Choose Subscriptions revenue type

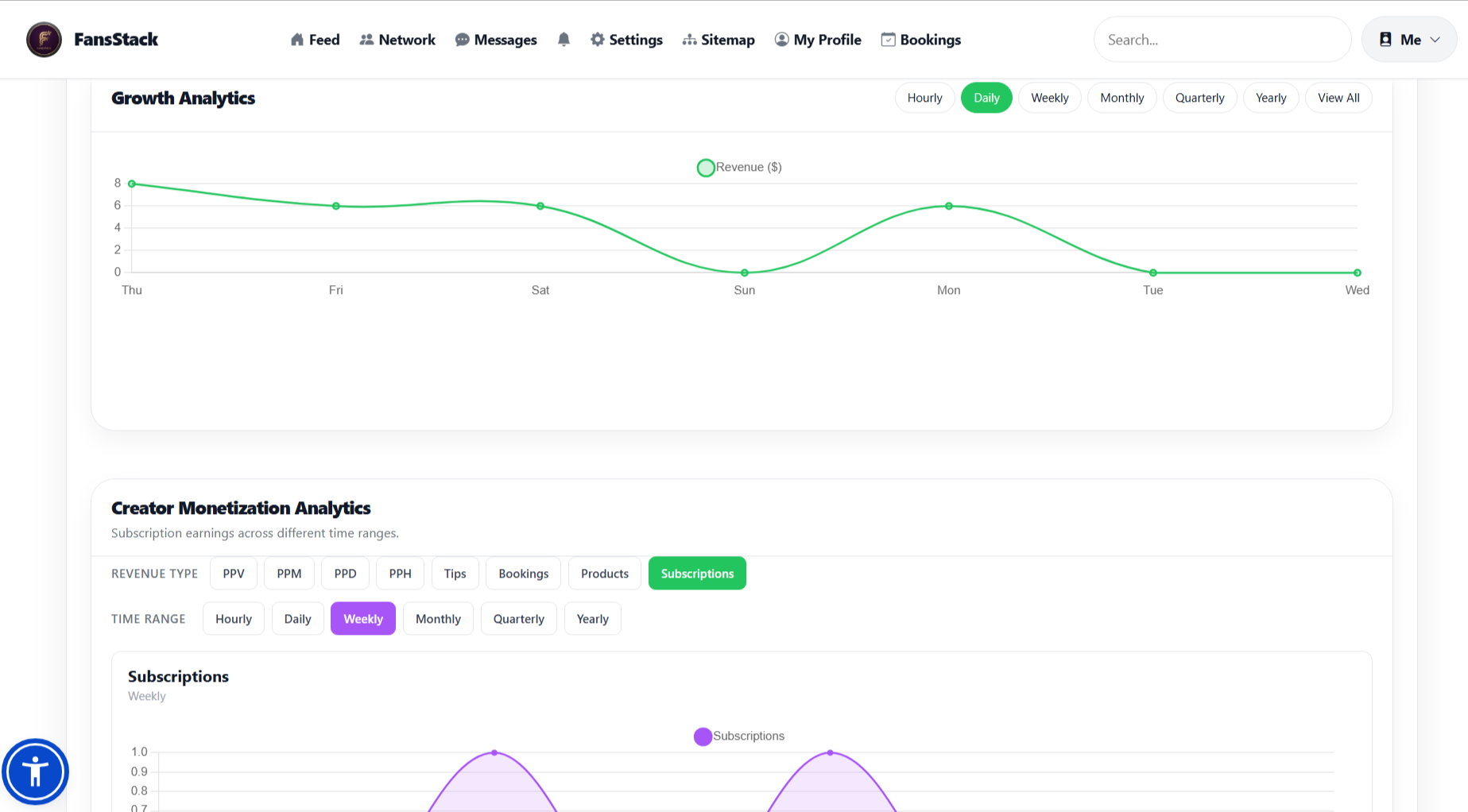point(697,574)
